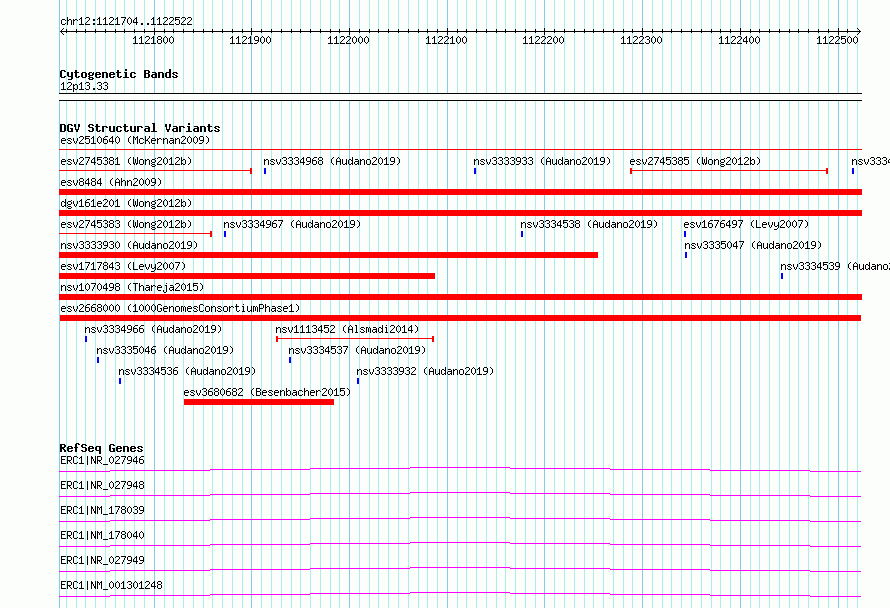The height and width of the screenshot is (608, 890).
Task: Click blue marker below nsv3333933 label
Action: point(475,171)
